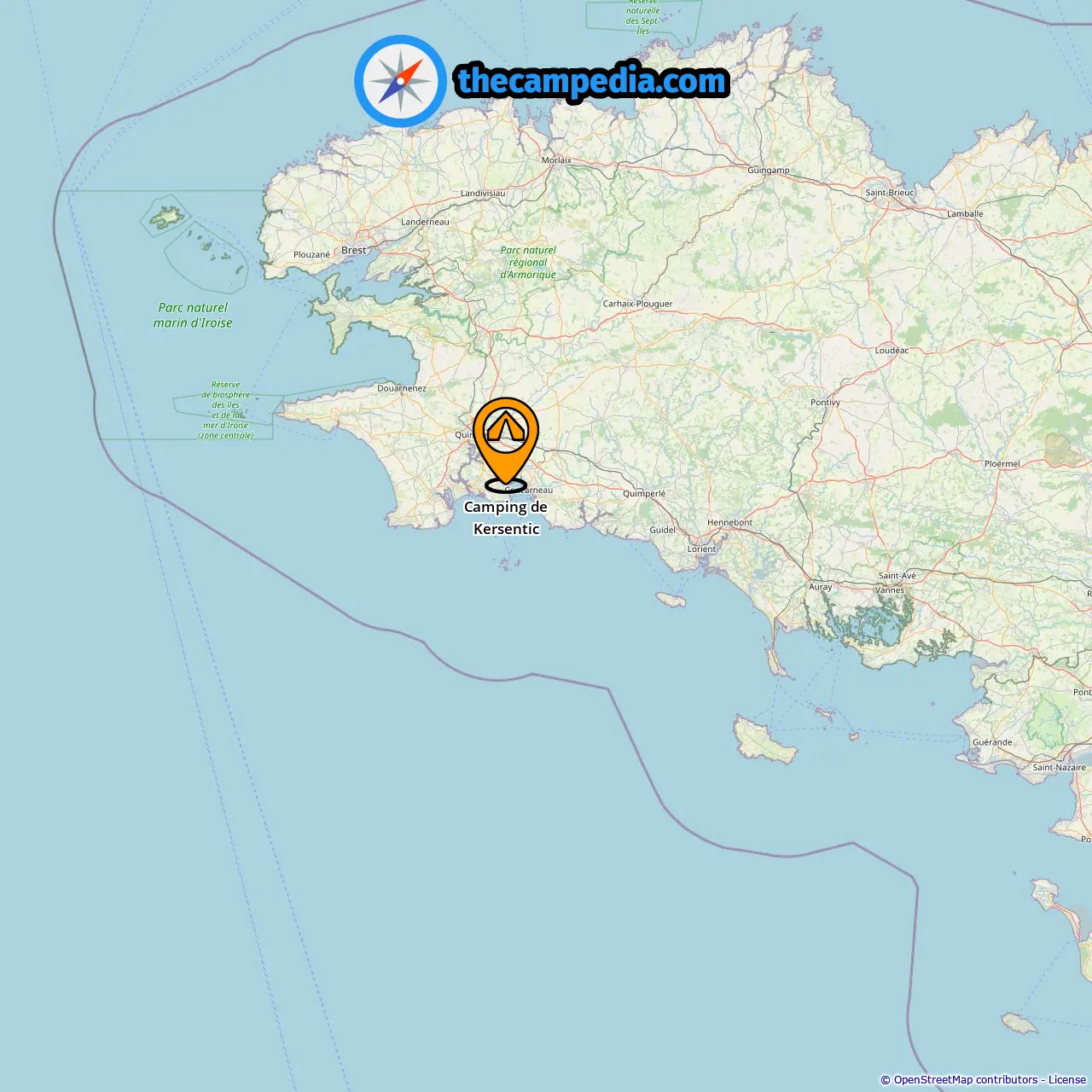Click the Lorient city label
The width and height of the screenshot is (1092, 1092).
coord(702,549)
